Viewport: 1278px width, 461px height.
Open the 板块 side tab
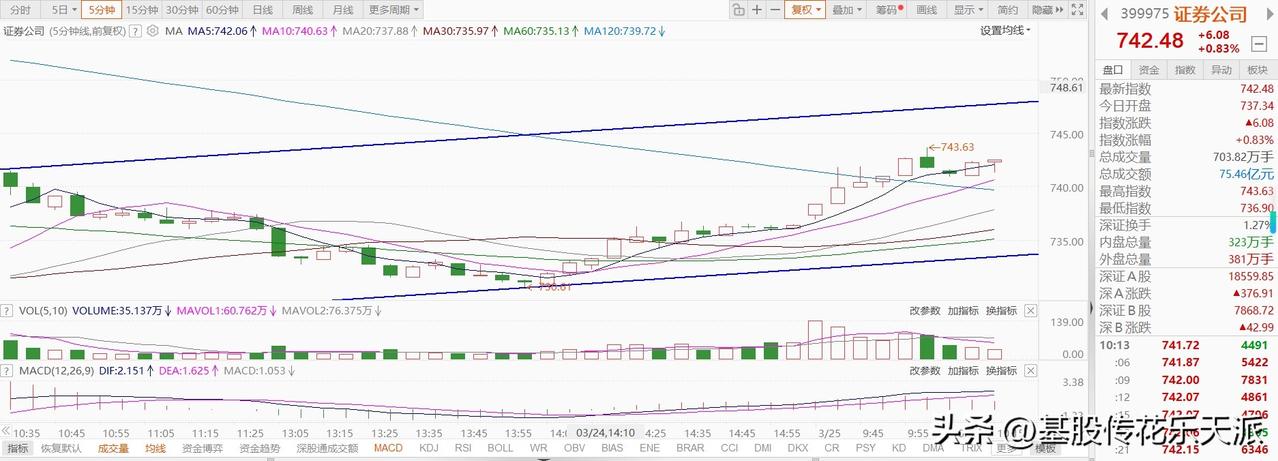[x=1257, y=70]
